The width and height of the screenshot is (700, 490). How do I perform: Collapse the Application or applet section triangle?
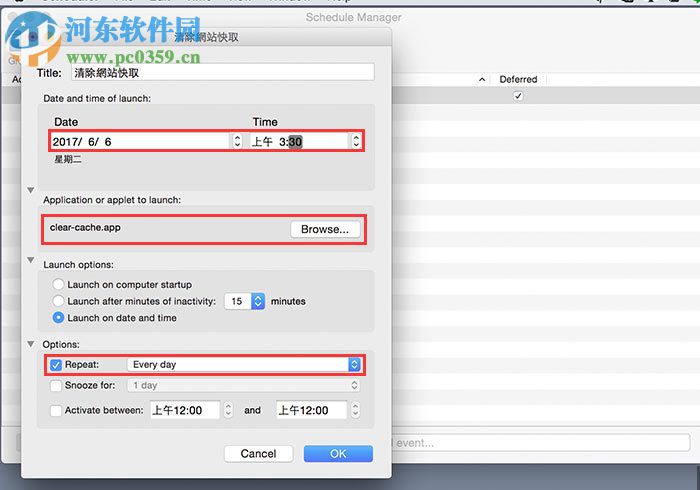[x=30, y=190]
